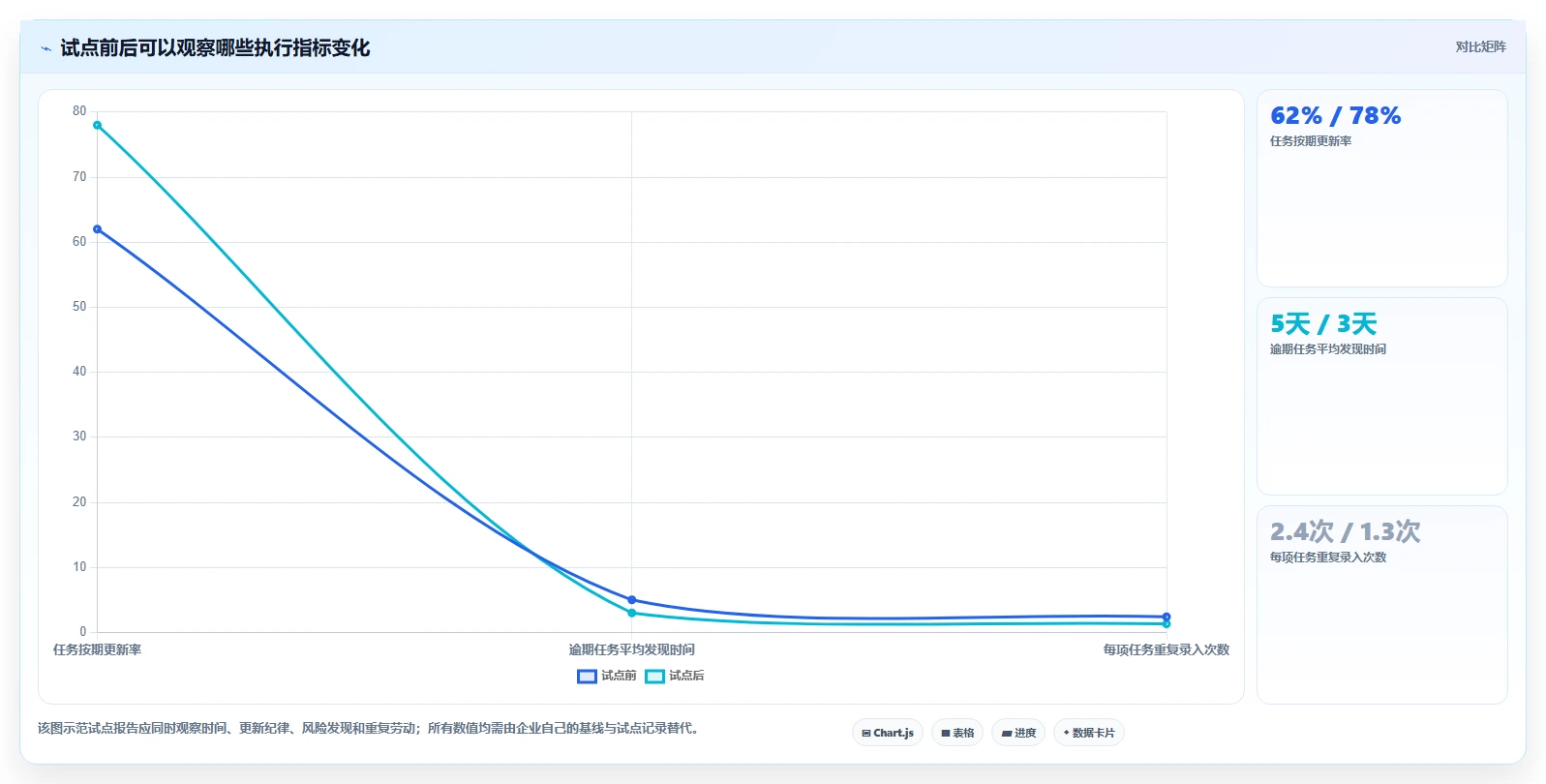Image resolution: width=1546 pixels, height=784 pixels.
Task: Click the footnote text starting 该图示范试点报告
Action: pos(368,728)
